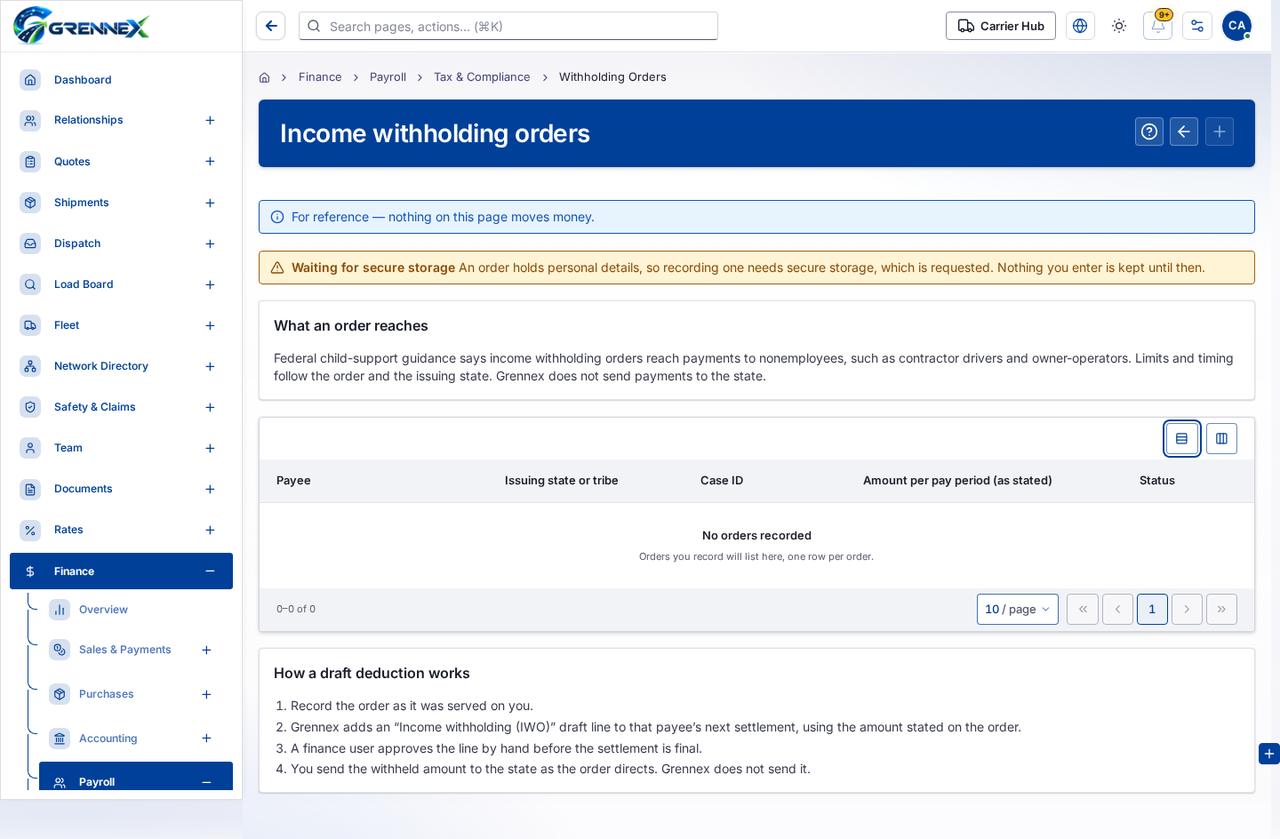Screen dimensions: 1280x839
Task: Expand the Quotes section
Action: pyautogui.click(x=210, y=161)
